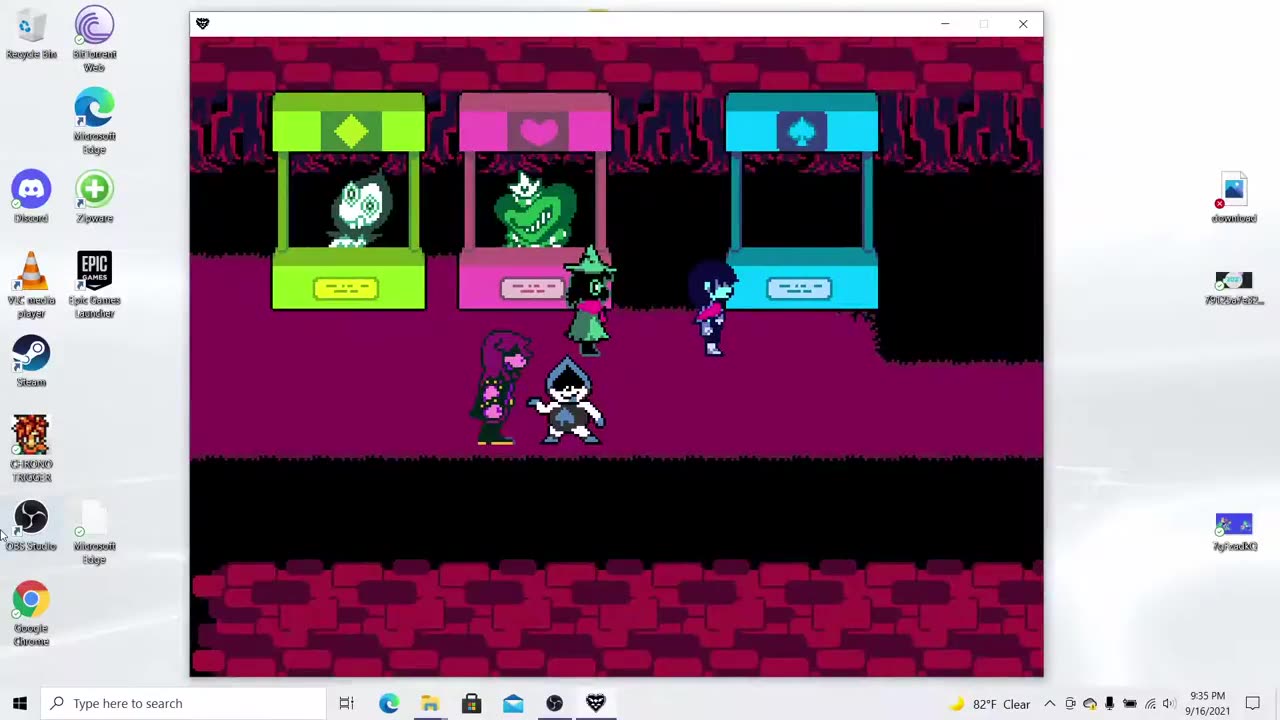The width and height of the screenshot is (1280, 720).
Task: Click the Windows Start button
Action: tap(20, 703)
